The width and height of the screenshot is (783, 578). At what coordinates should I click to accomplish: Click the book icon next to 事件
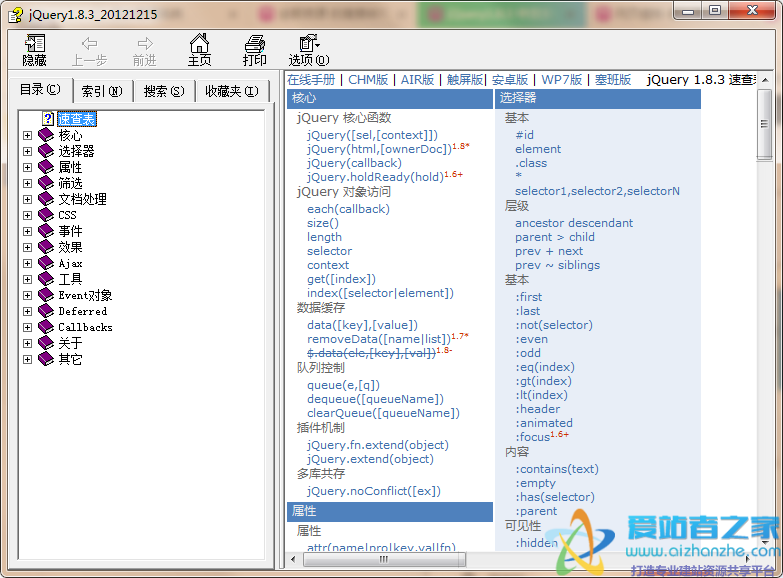pos(46,231)
